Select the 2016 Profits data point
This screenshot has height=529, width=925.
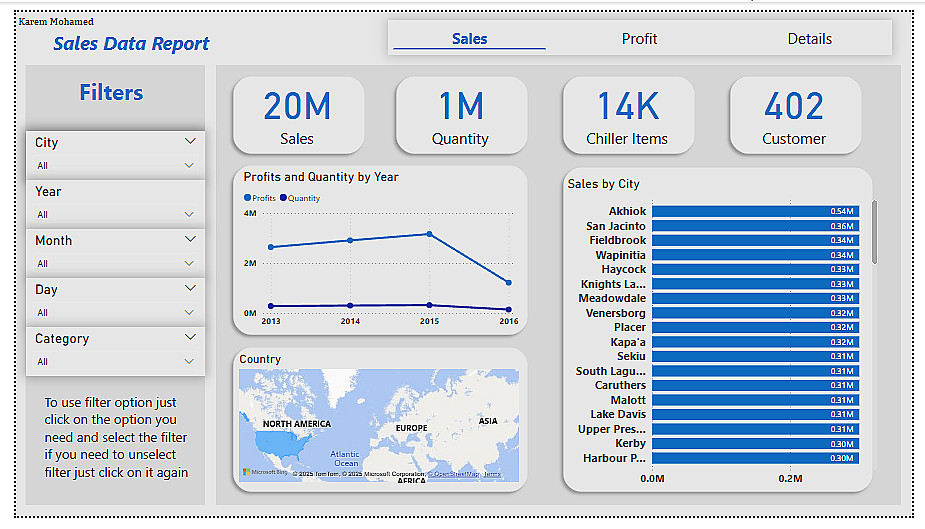coord(509,282)
